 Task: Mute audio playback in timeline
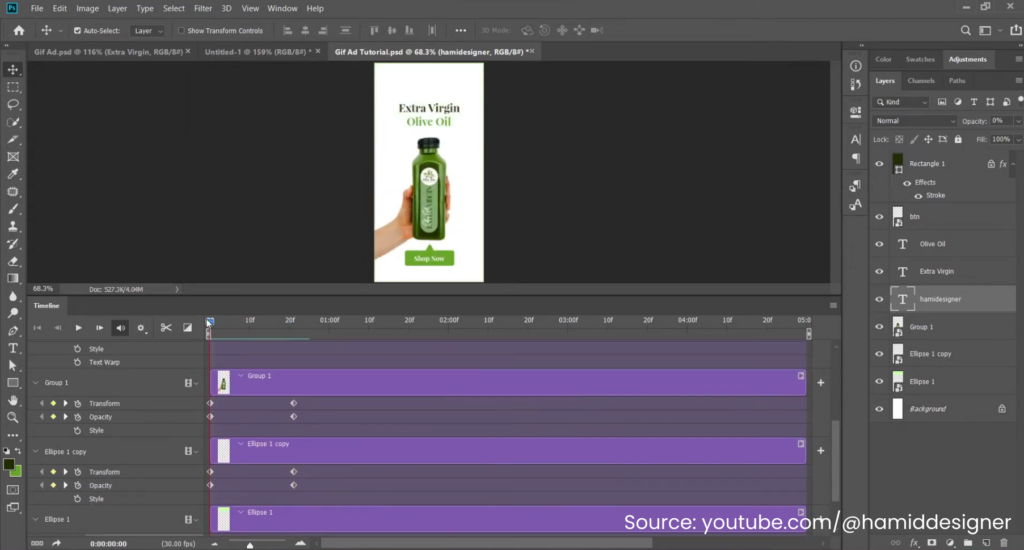(x=120, y=328)
